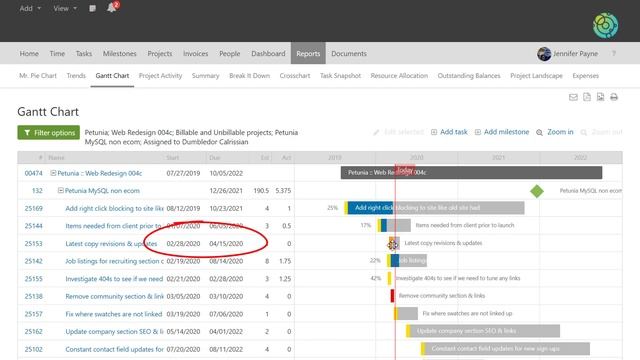Open task 'Latest copy revisions & updates'
This screenshot has width=640, height=360.
111,244
